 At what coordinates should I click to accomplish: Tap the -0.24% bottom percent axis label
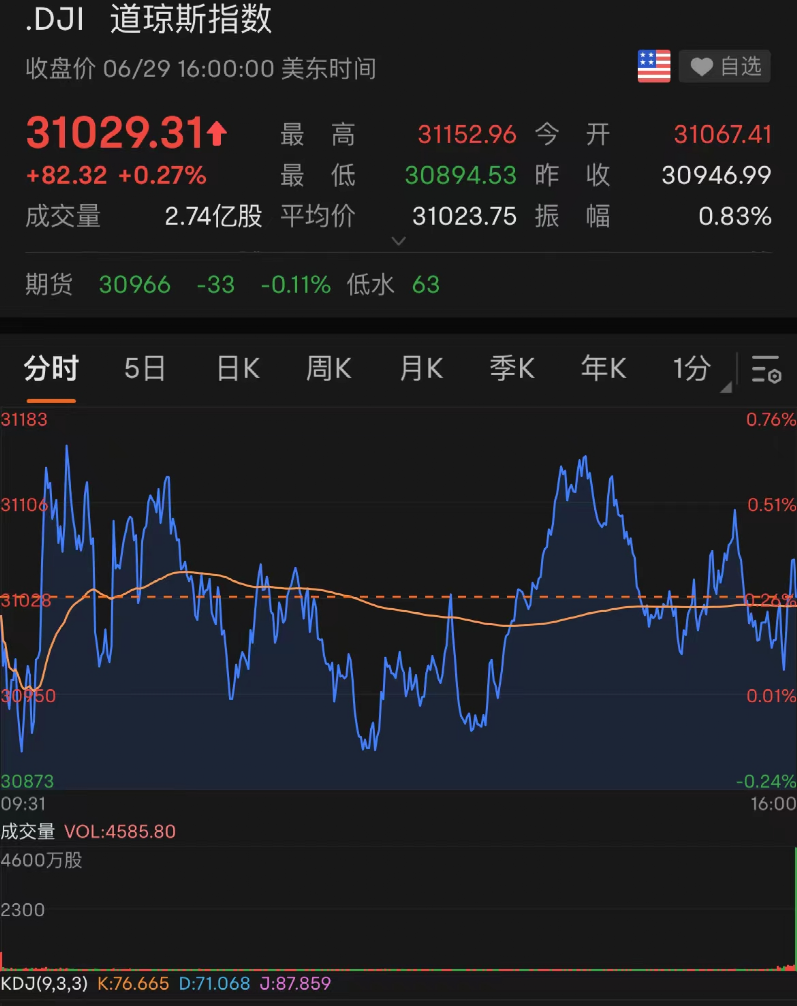(x=766, y=781)
